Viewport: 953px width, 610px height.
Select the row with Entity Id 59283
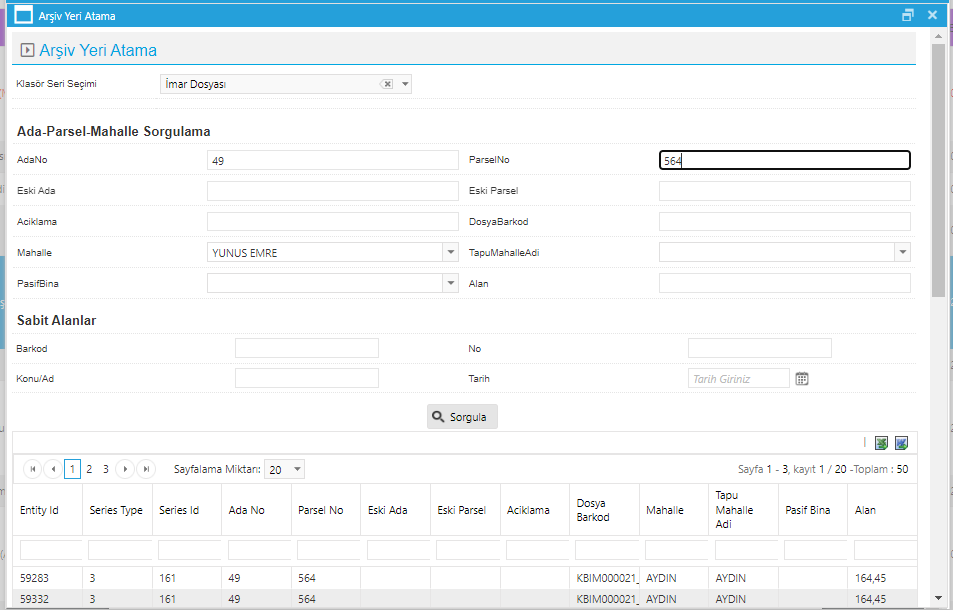point(465,578)
